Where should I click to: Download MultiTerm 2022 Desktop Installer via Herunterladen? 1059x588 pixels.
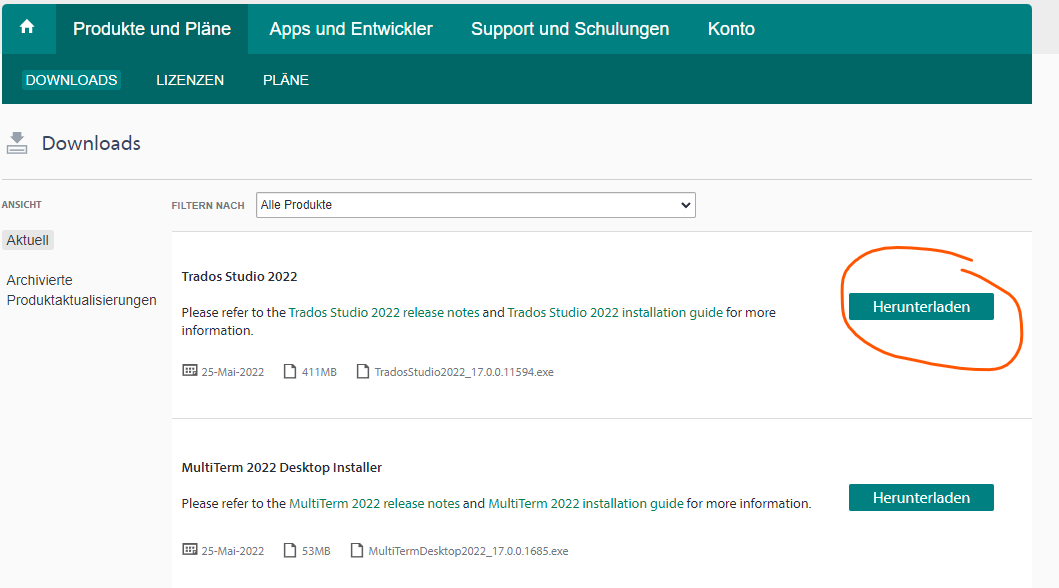tap(921, 498)
